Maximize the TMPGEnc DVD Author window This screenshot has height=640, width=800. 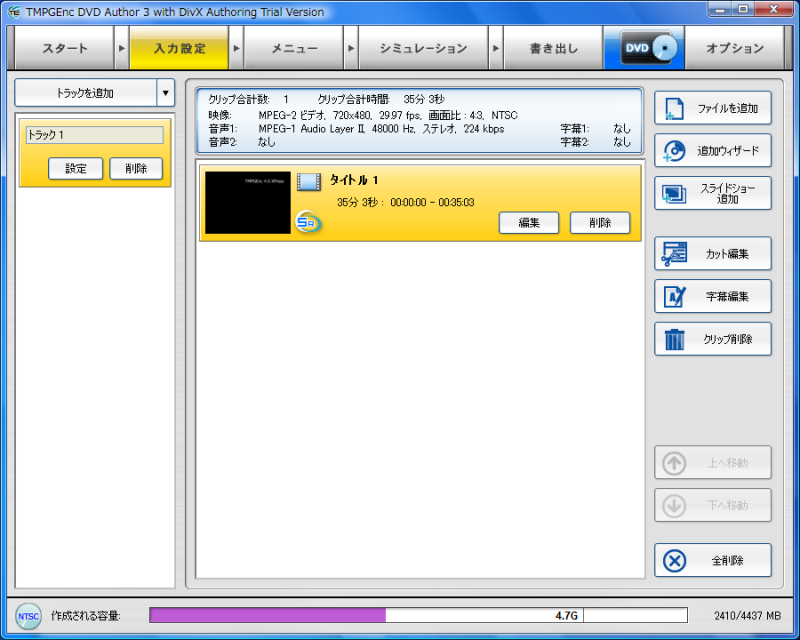coord(743,9)
